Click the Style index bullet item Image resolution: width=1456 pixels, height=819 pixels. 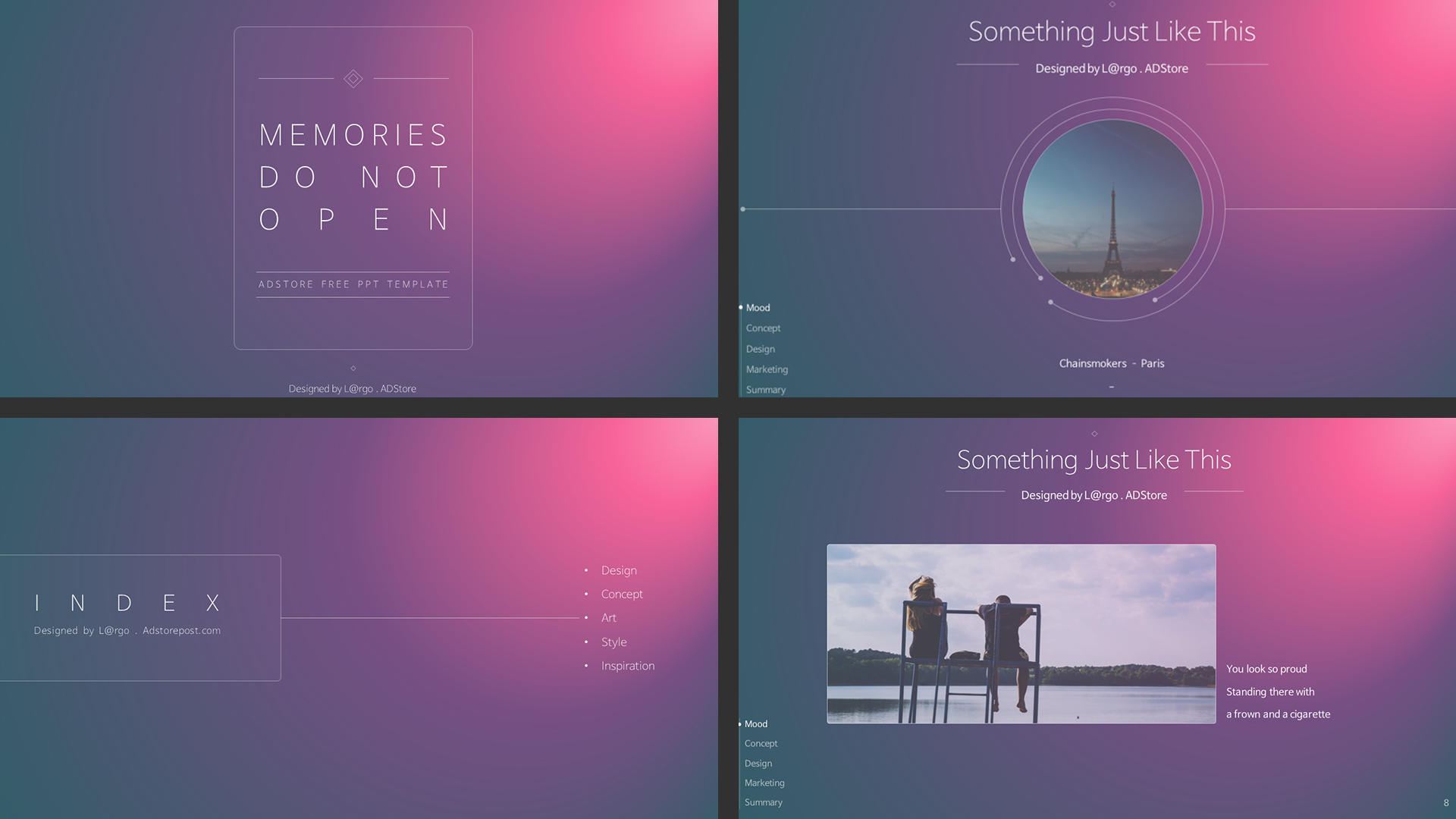613,642
